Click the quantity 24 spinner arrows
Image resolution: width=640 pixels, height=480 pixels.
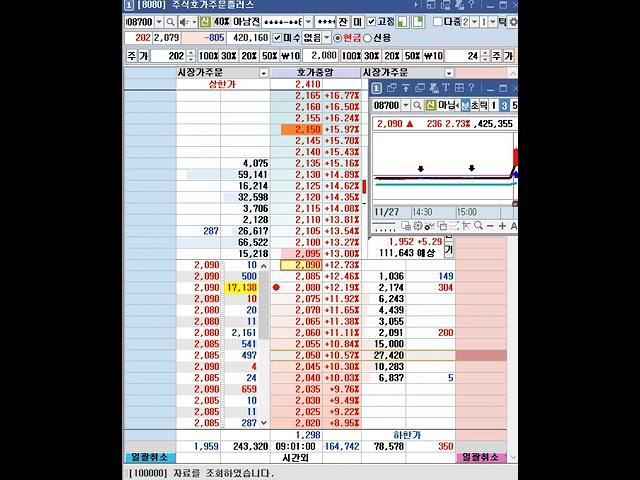(485, 56)
